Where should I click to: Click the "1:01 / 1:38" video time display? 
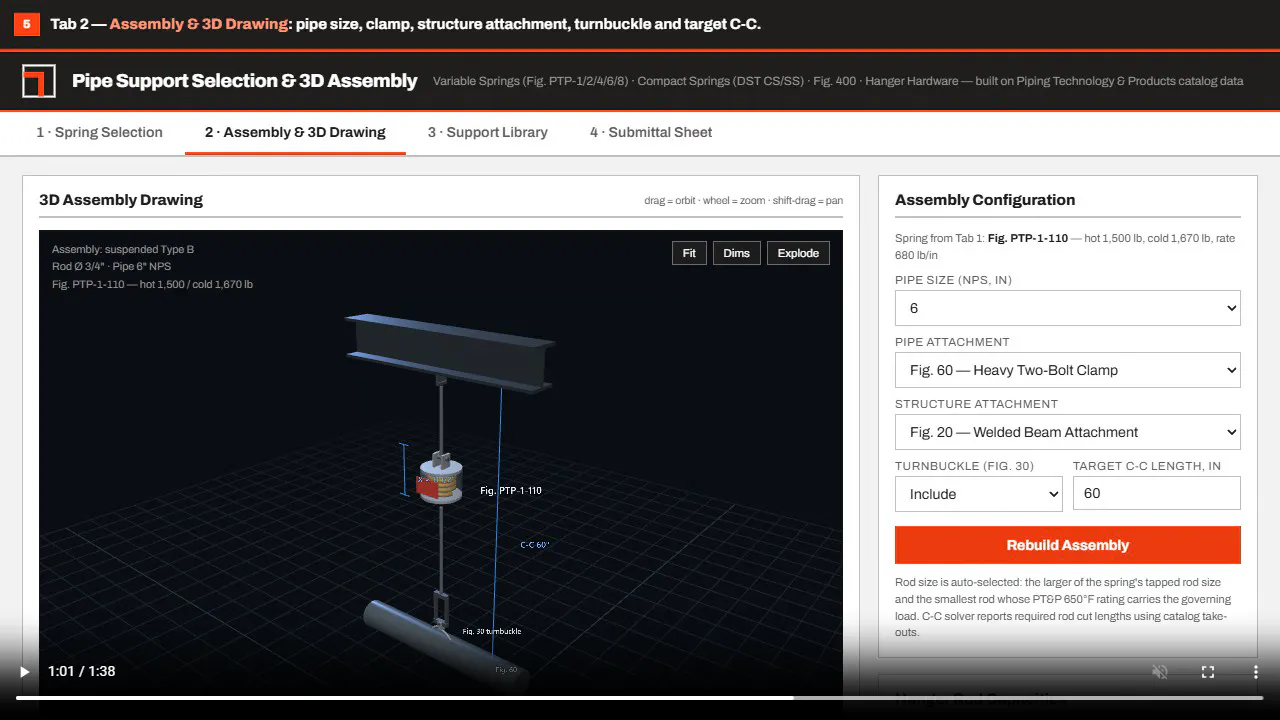(82, 672)
